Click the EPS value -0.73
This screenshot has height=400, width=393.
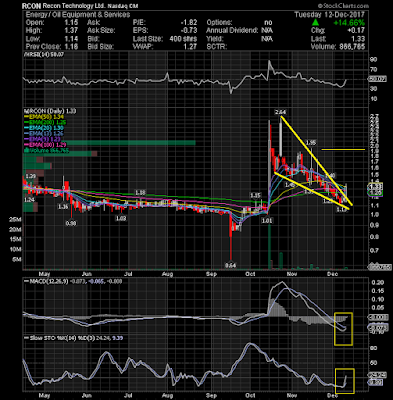[189, 30]
